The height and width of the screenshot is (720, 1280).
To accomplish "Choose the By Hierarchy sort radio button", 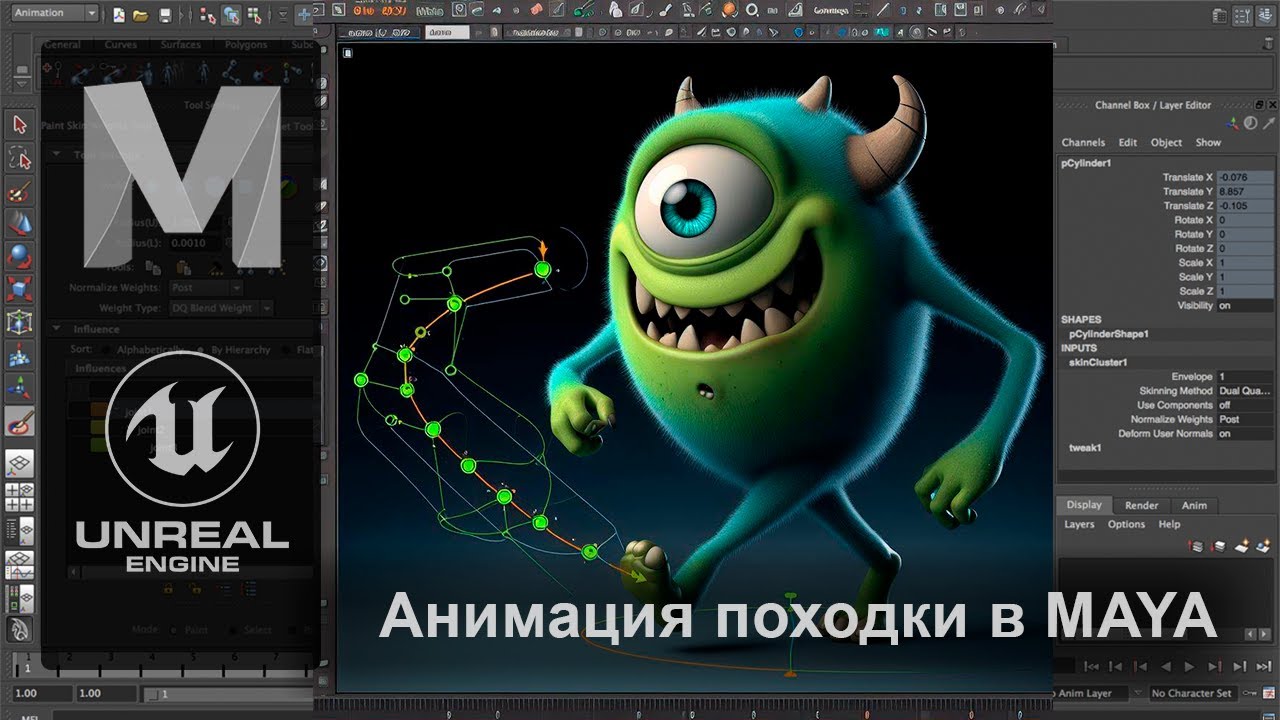I will 201,350.
